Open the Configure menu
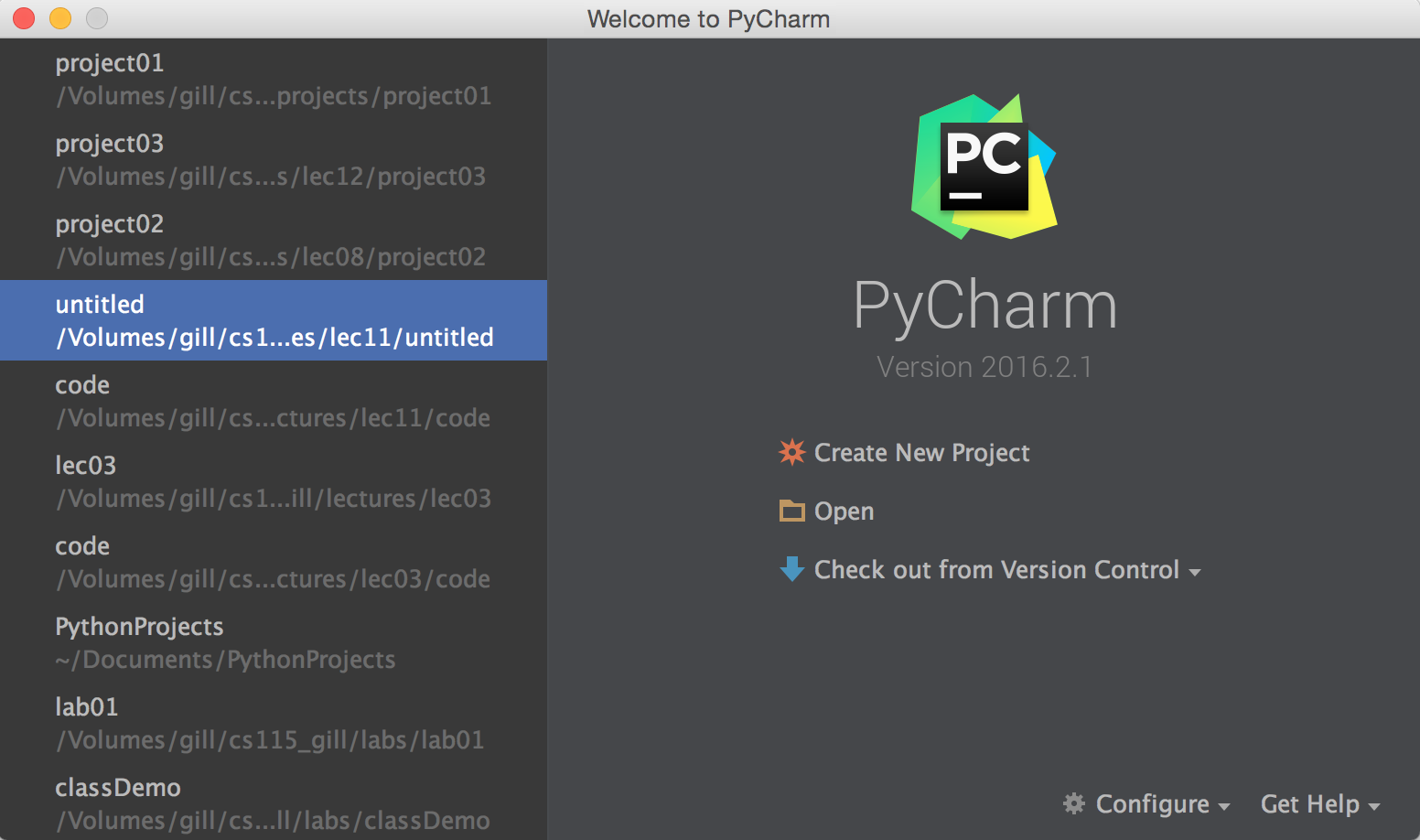 1152,804
